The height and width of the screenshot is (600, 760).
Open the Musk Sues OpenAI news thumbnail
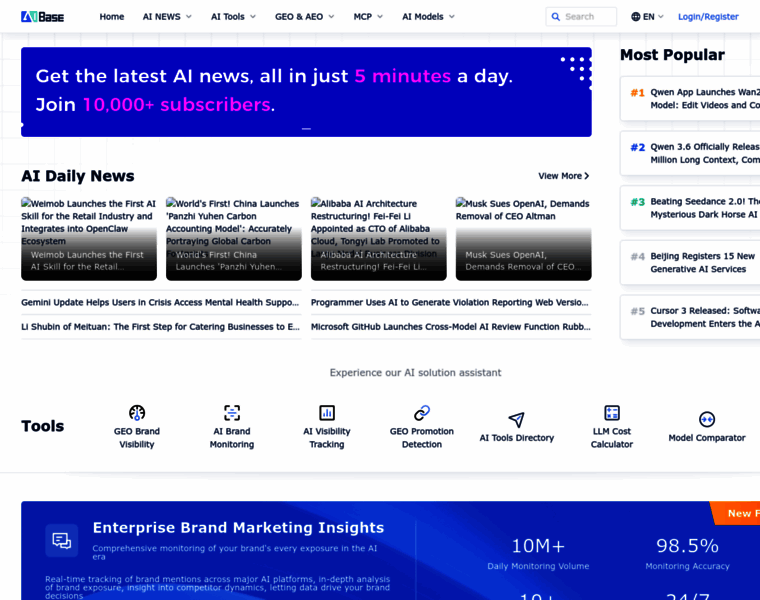(523, 240)
